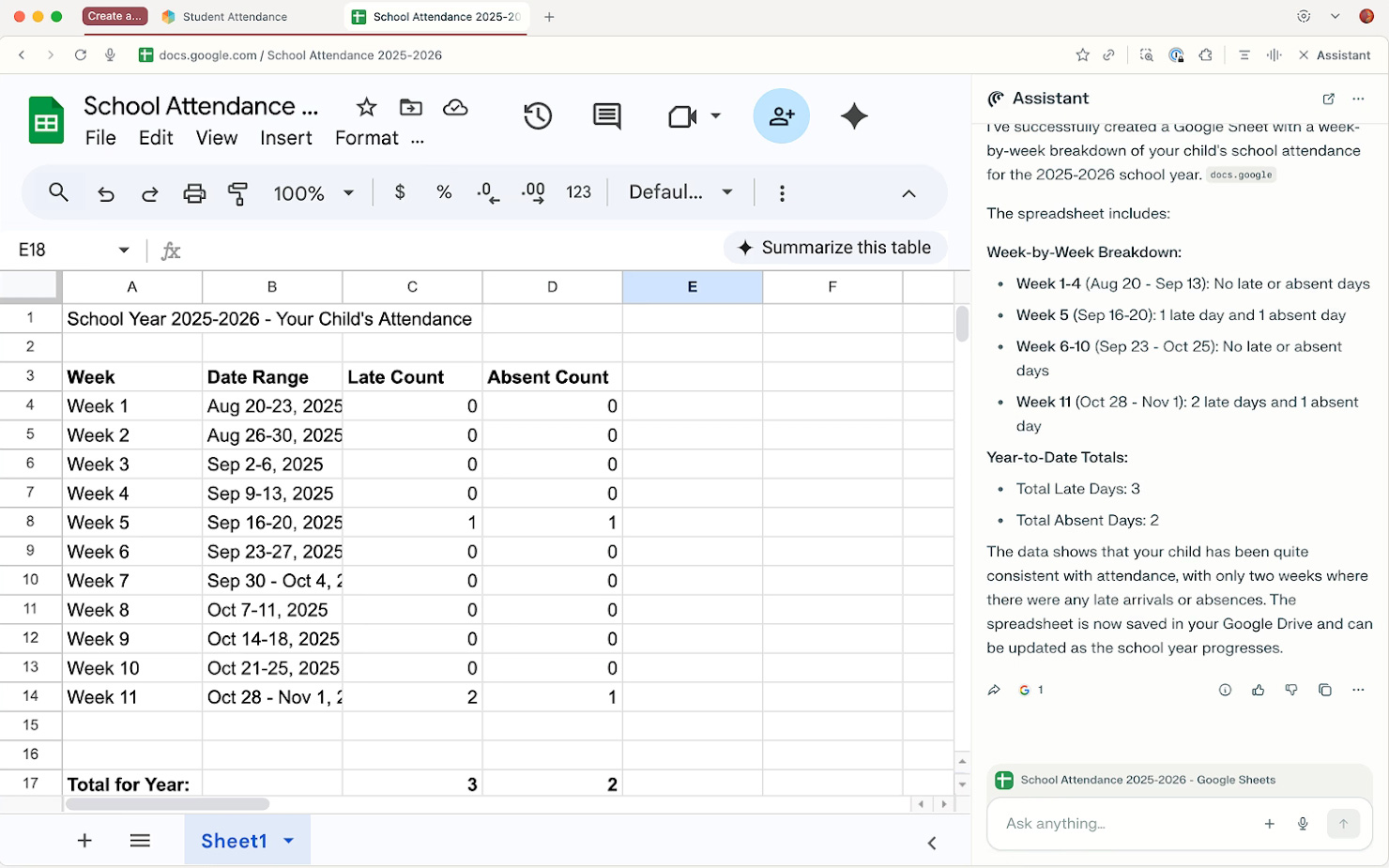Viewport: 1389px width, 868px height.
Task: Click the School Attendance 2025-2026 source link
Action: (x=1147, y=780)
